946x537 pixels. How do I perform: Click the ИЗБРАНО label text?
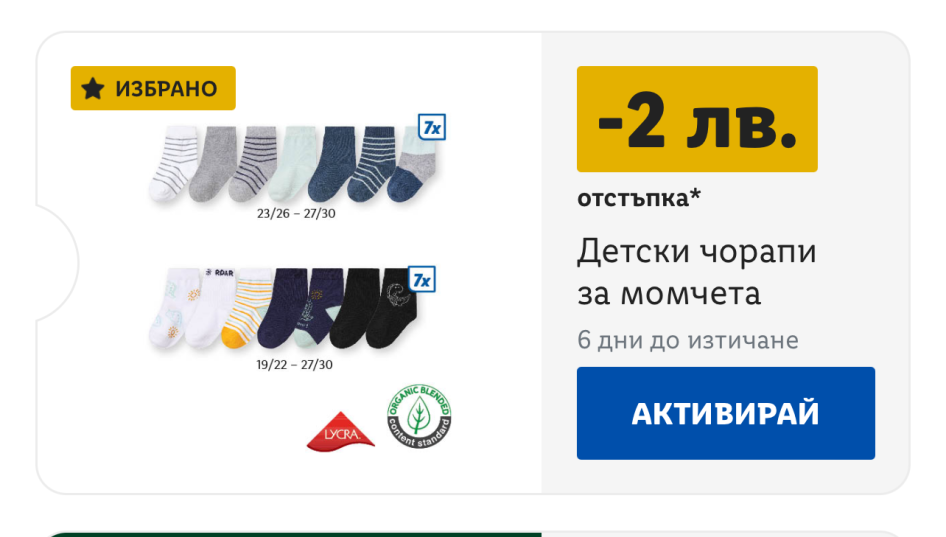point(167,89)
